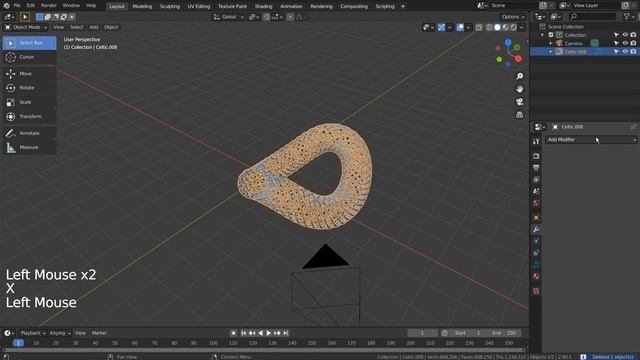Pick the Measure tool
This screenshot has height=360, width=640.
[x=29, y=147]
